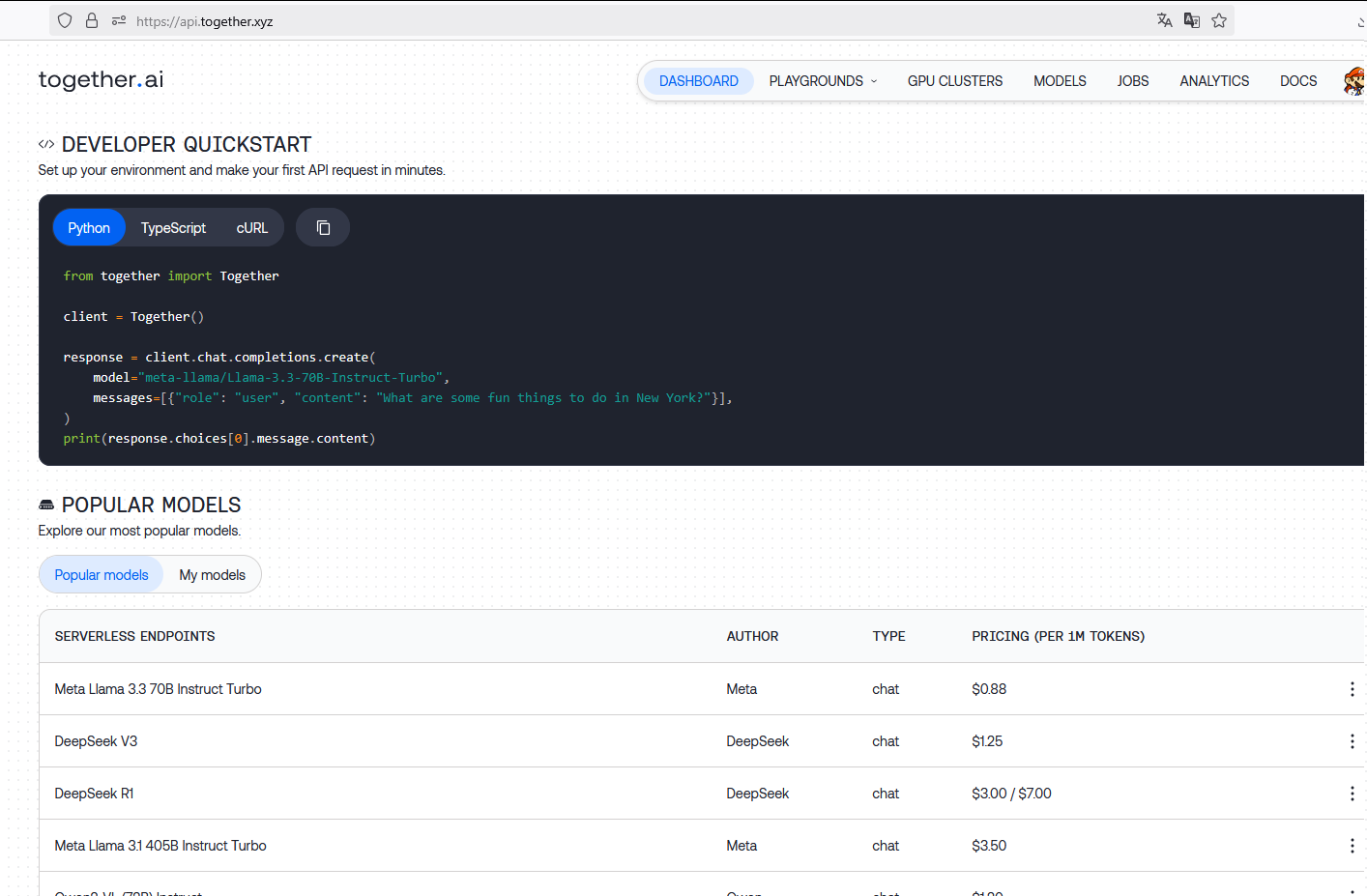
Task: Switch code sample to TypeScript
Action: [173, 228]
